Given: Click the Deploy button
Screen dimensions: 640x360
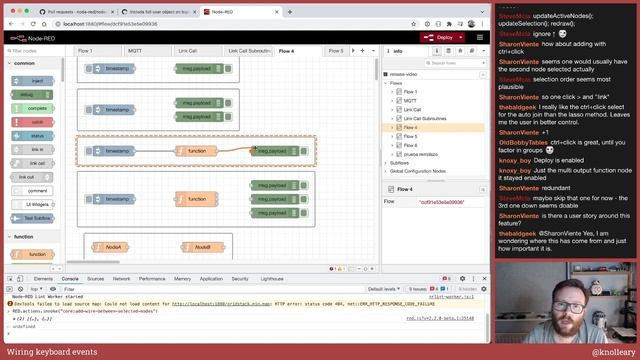Looking at the screenshot, I should pos(439,38).
